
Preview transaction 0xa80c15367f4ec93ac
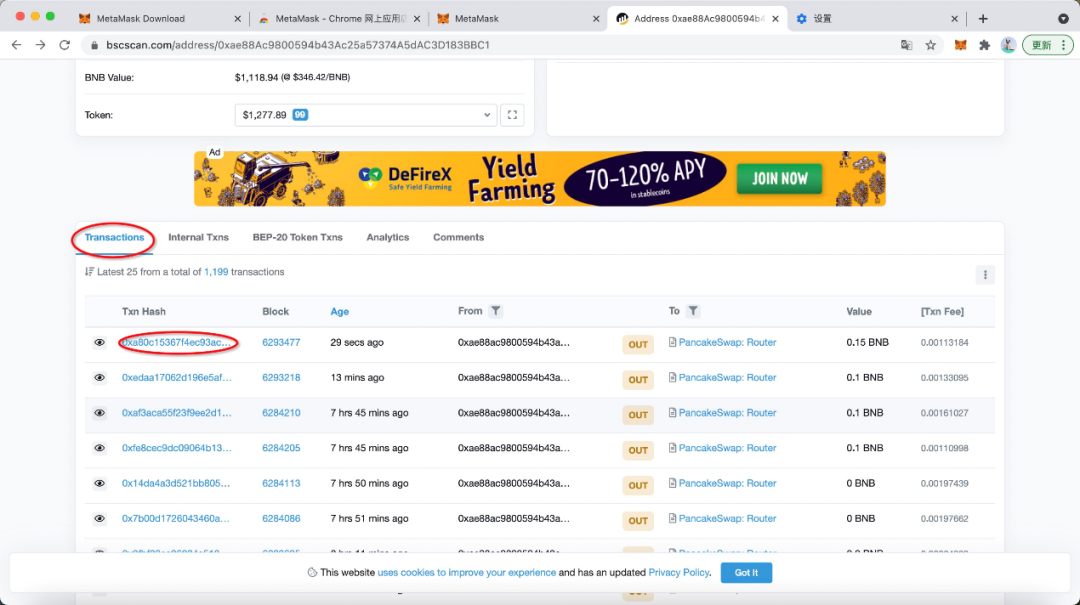click(99, 342)
